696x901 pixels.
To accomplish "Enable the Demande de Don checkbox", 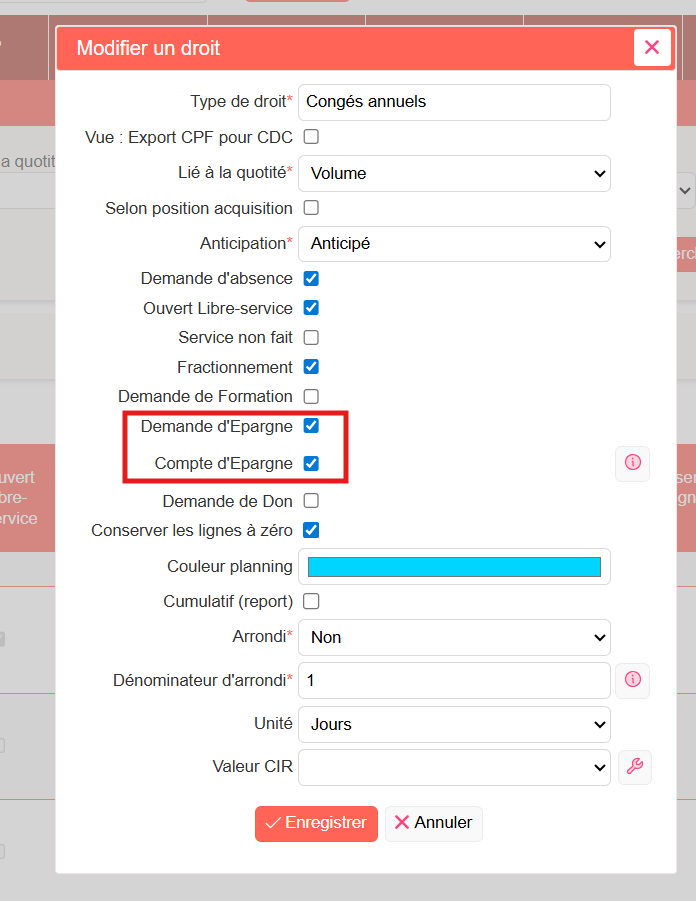I will (x=311, y=500).
